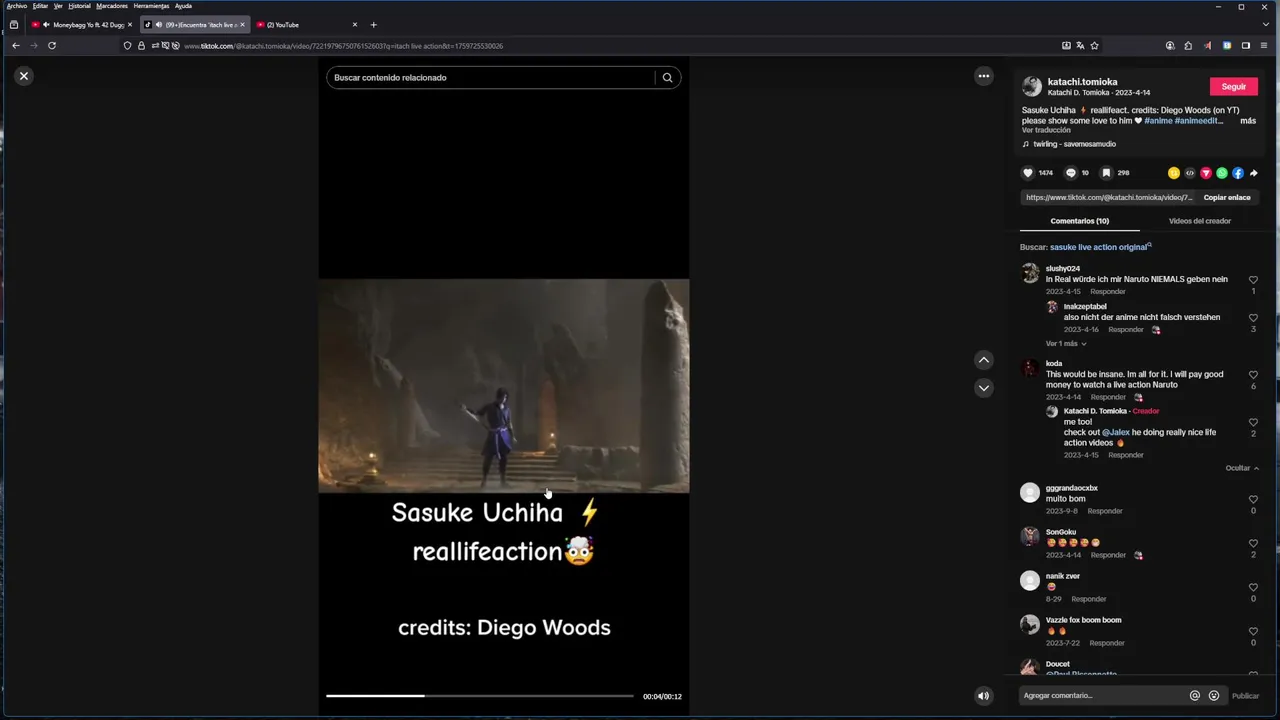This screenshot has height=720, width=1280.
Task: Follow creator with Seguir button
Action: click(1234, 87)
